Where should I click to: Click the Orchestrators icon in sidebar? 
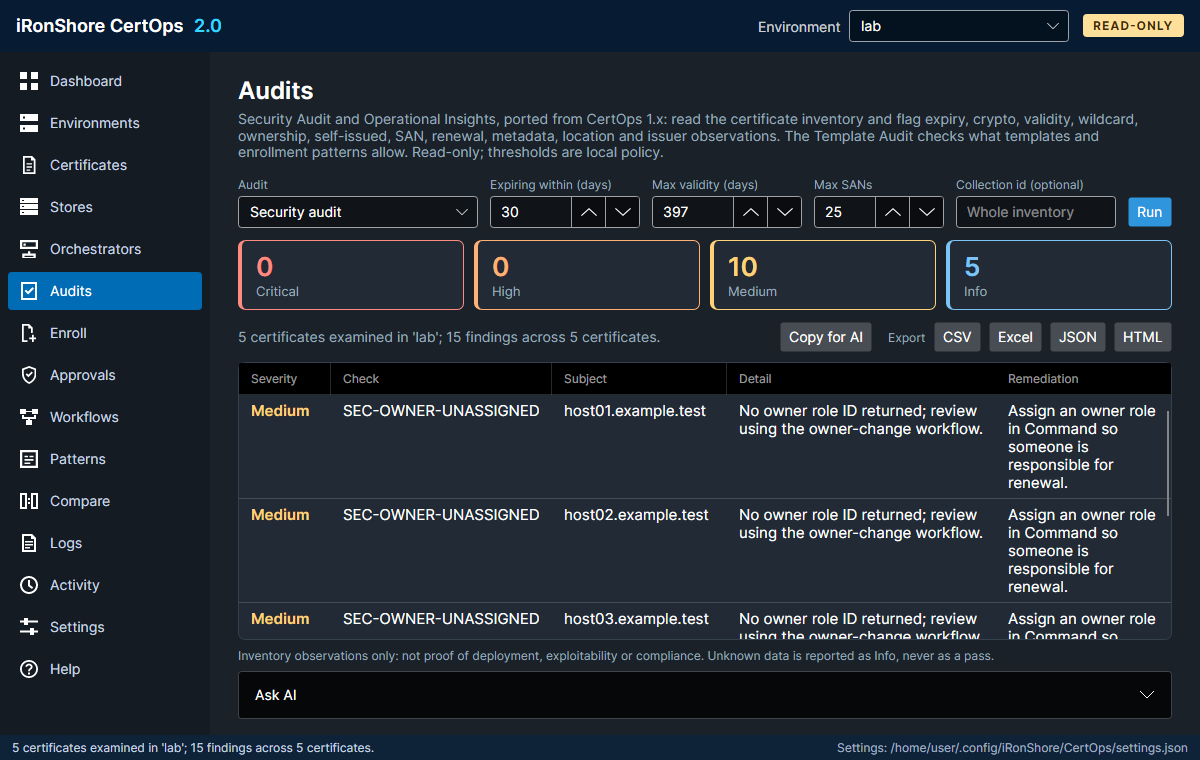[x=29, y=249]
